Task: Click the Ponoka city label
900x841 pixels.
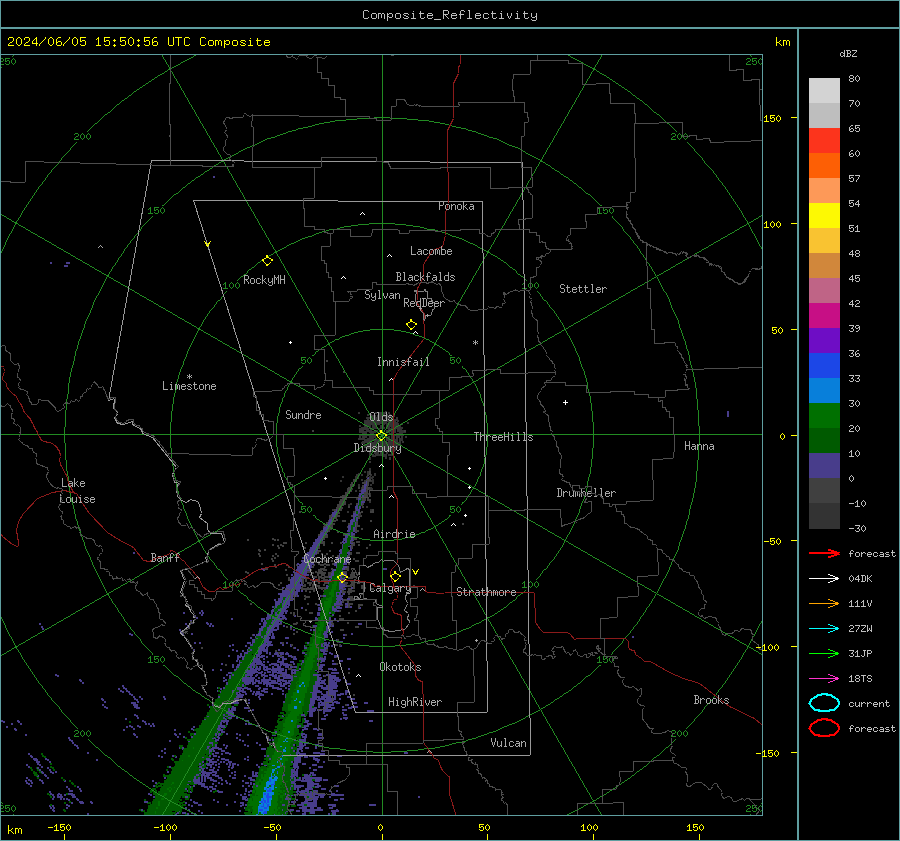Action: coord(456,206)
